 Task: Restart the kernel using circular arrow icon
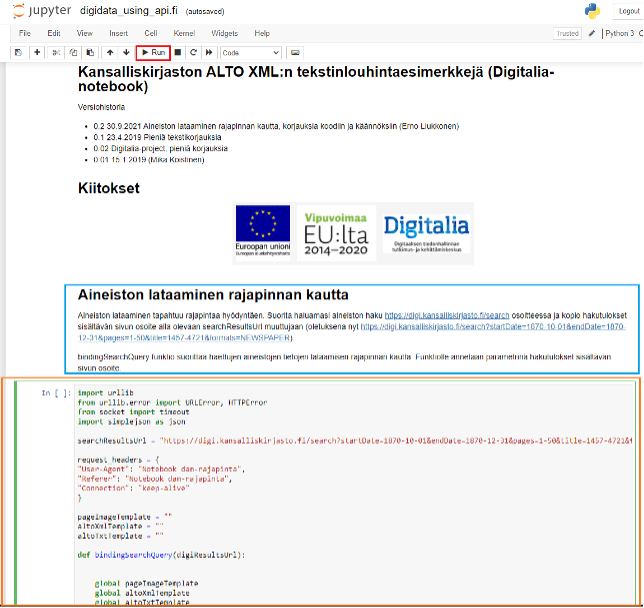point(193,51)
